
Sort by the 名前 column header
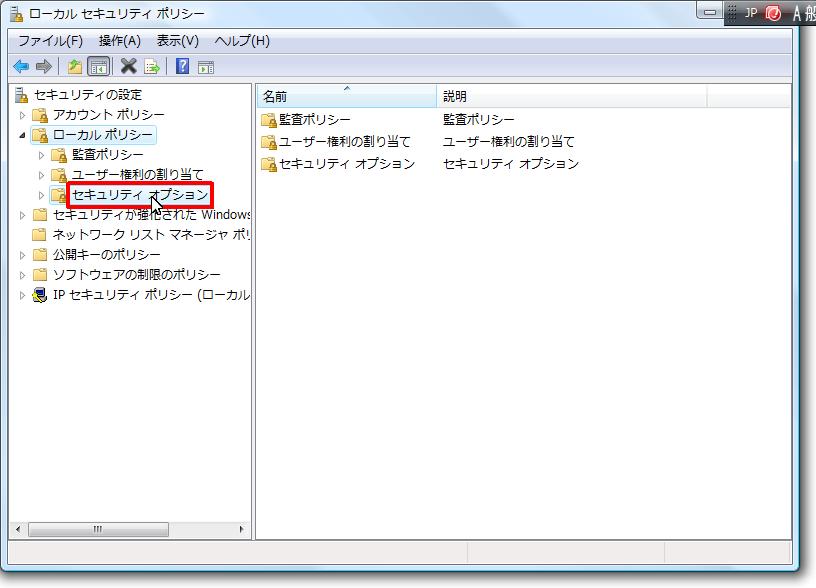[x=346, y=97]
